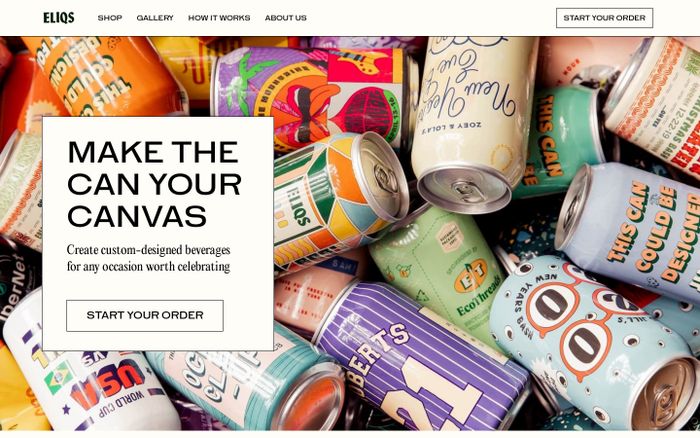700x438 pixels.
Task: Click the custom-designed beverages subtitle text
Action: coord(149,258)
